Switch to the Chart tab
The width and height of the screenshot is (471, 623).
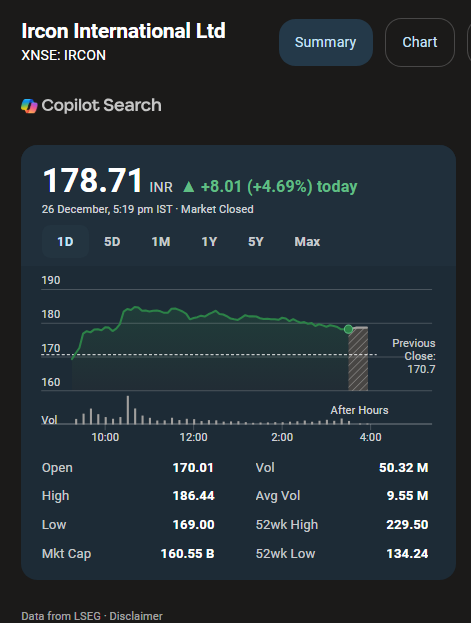[x=420, y=42]
